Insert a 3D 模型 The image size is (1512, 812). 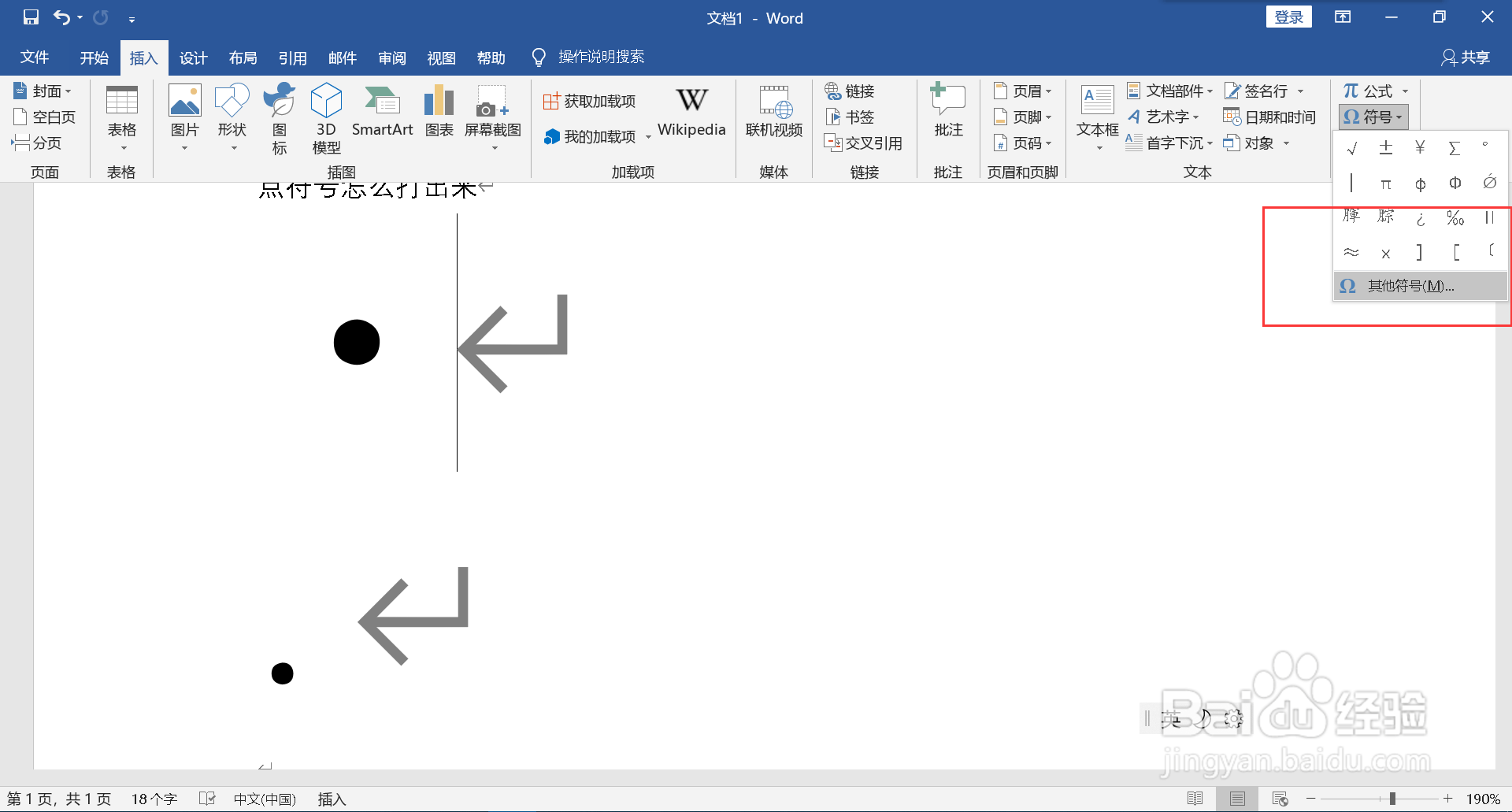[326, 116]
